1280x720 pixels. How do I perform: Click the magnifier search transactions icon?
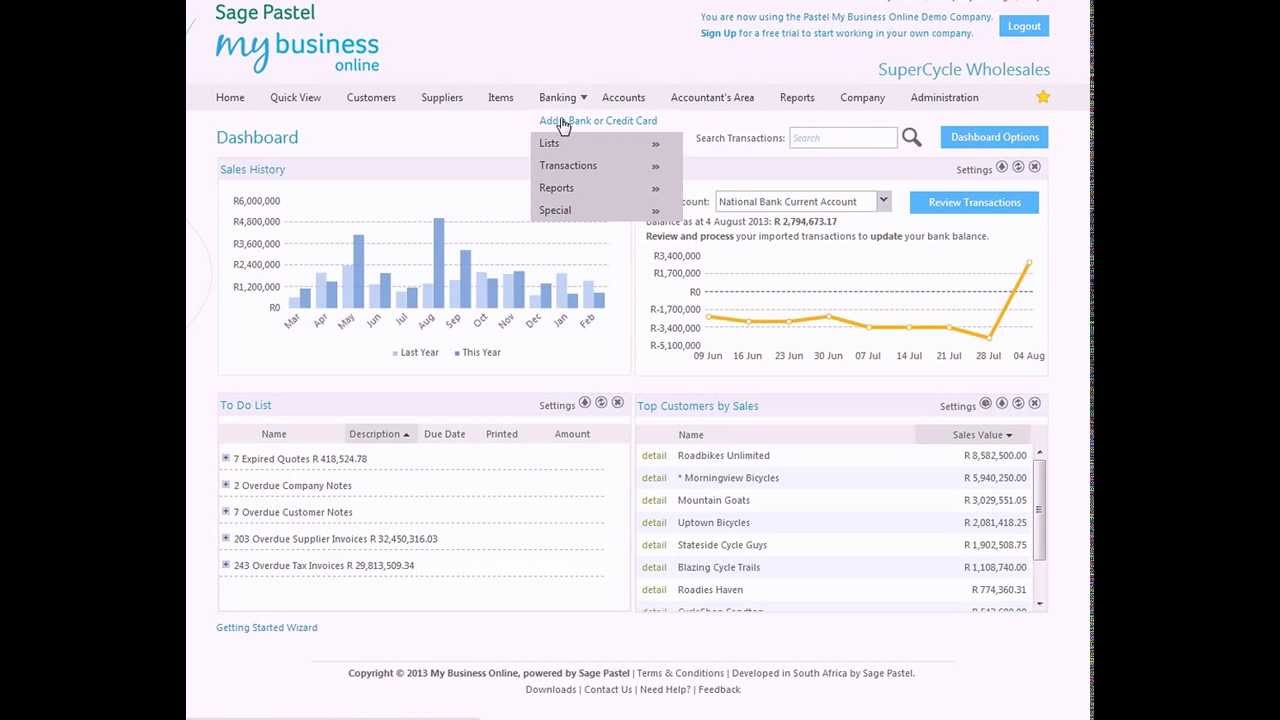[911, 137]
